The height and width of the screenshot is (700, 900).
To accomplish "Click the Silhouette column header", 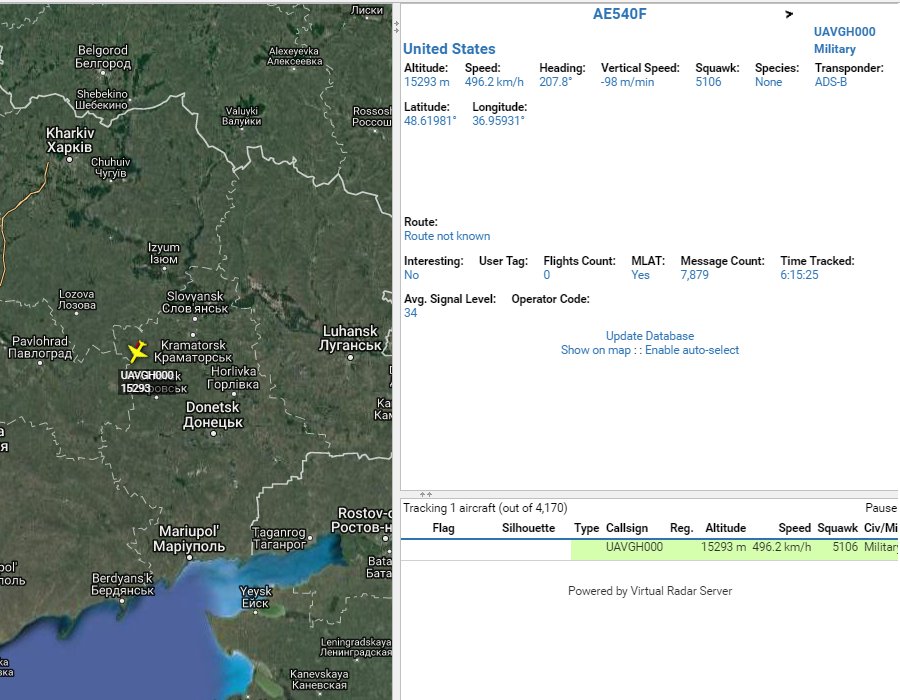I will [x=528, y=528].
